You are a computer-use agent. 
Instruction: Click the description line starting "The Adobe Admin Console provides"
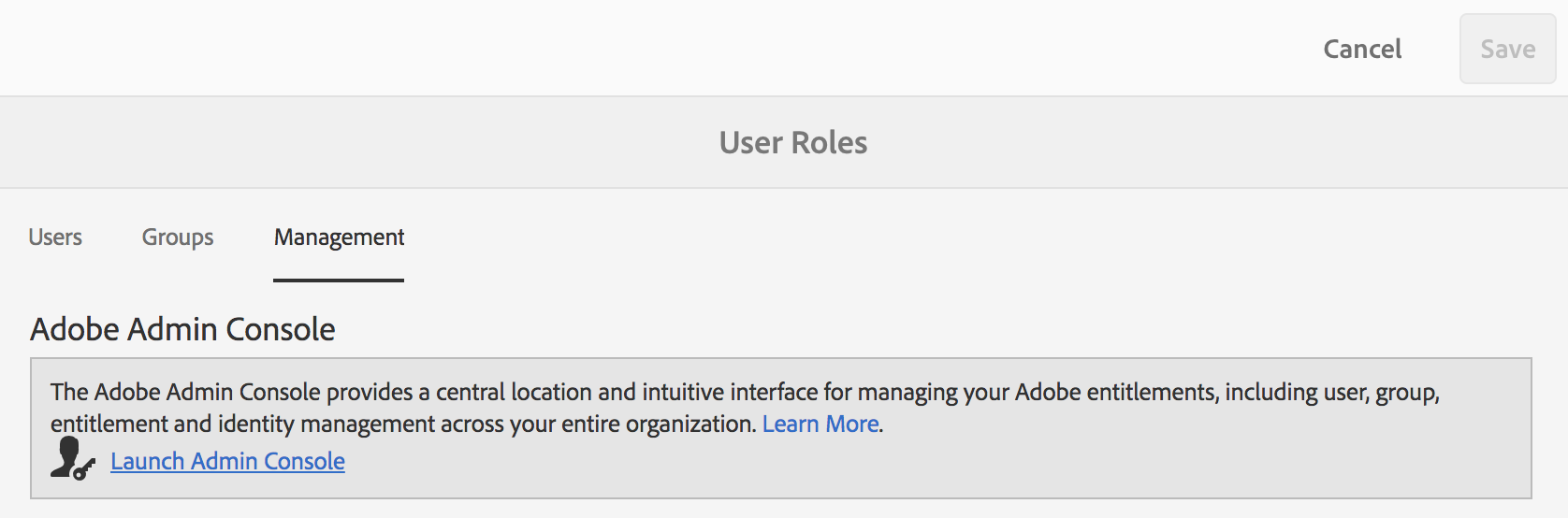click(x=744, y=392)
